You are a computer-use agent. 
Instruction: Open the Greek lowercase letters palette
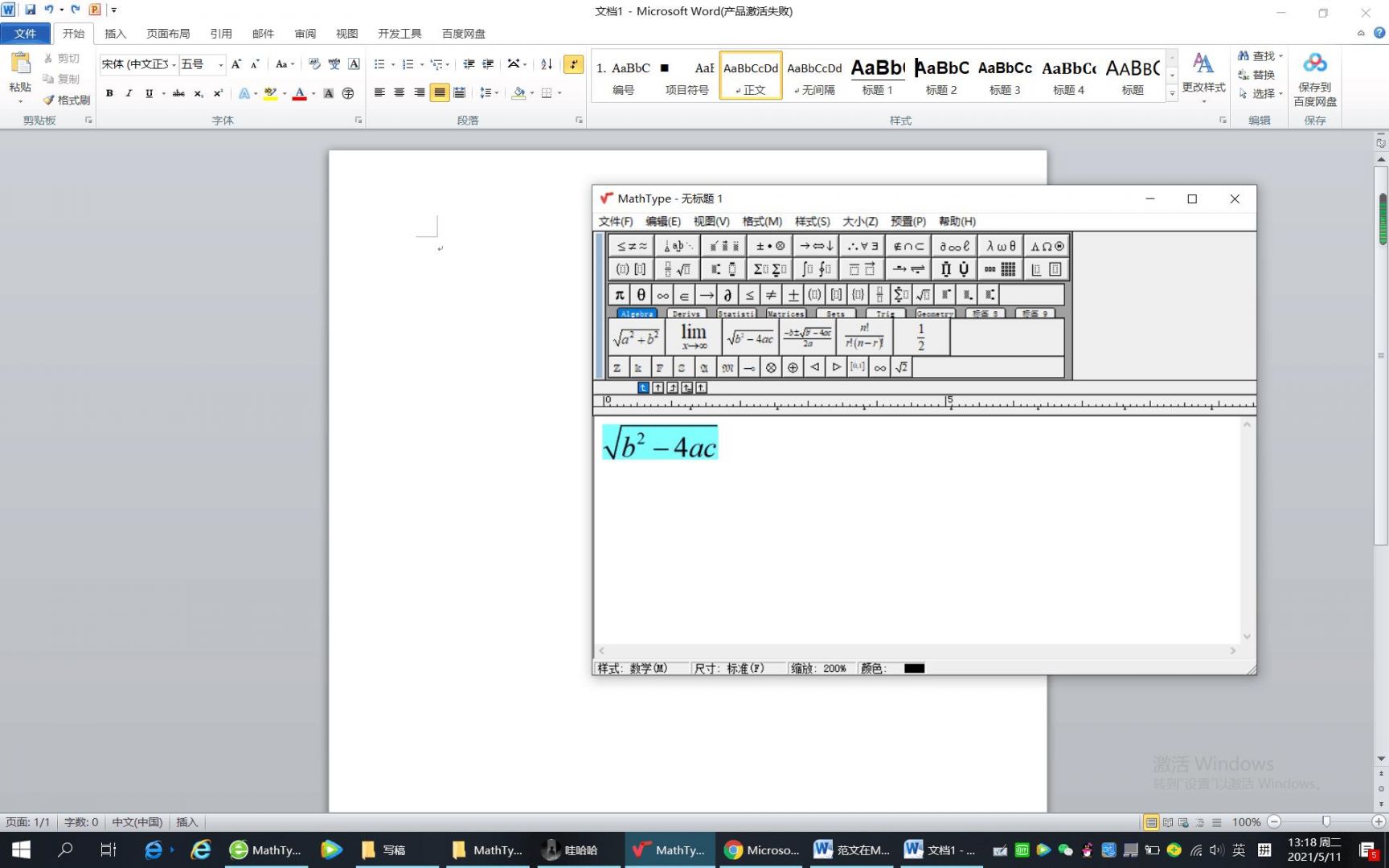pos(1001,246)
